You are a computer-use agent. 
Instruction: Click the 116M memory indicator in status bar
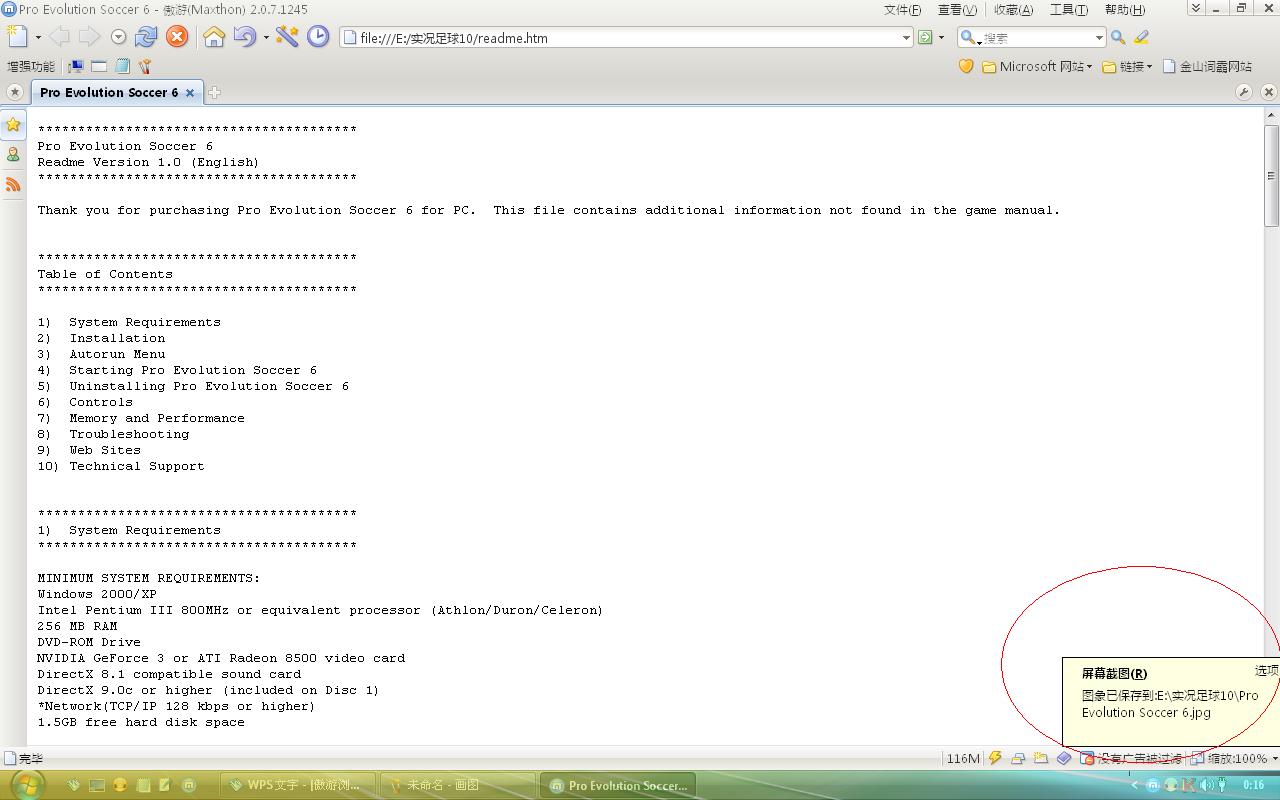(963, 759)
